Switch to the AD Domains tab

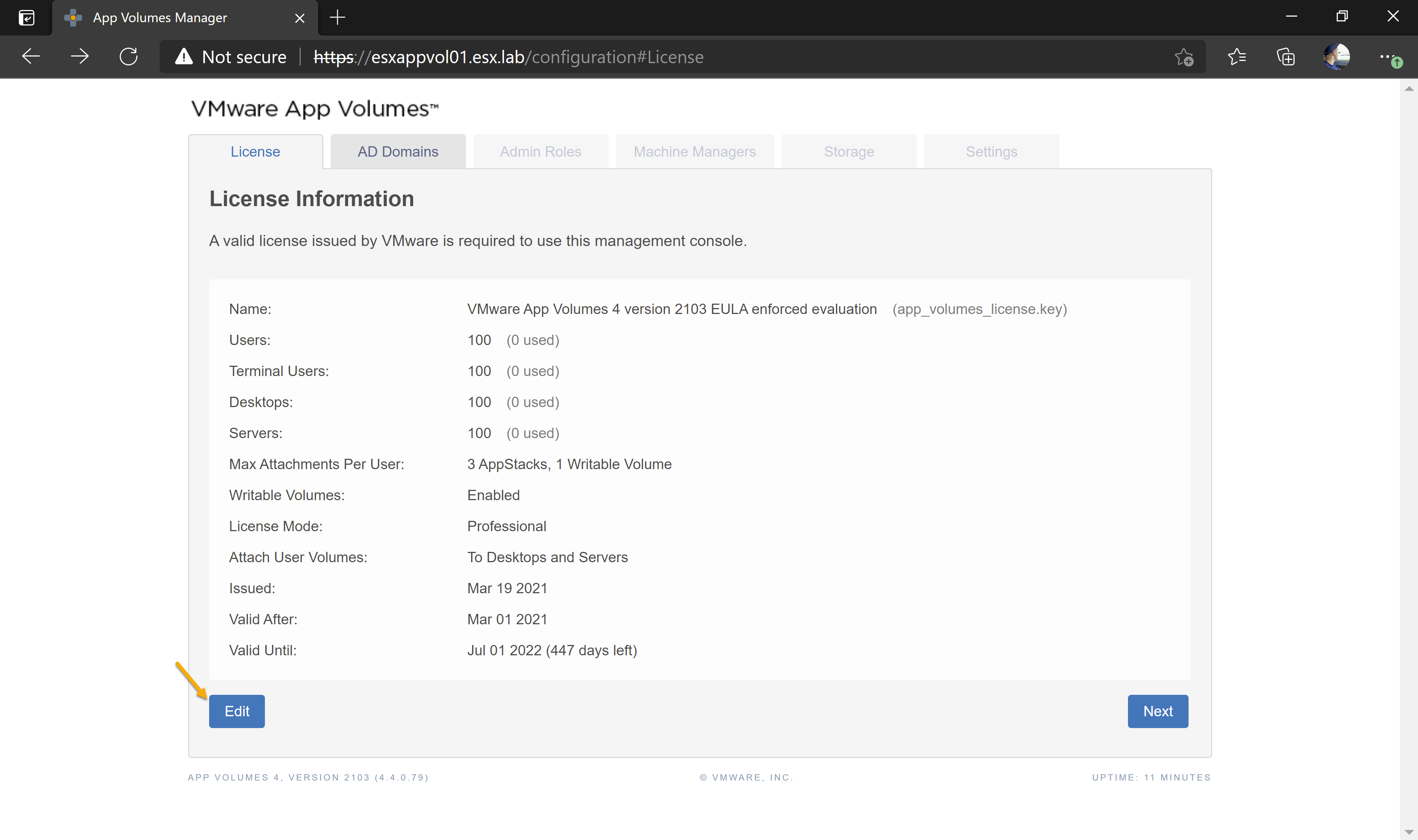398,152
